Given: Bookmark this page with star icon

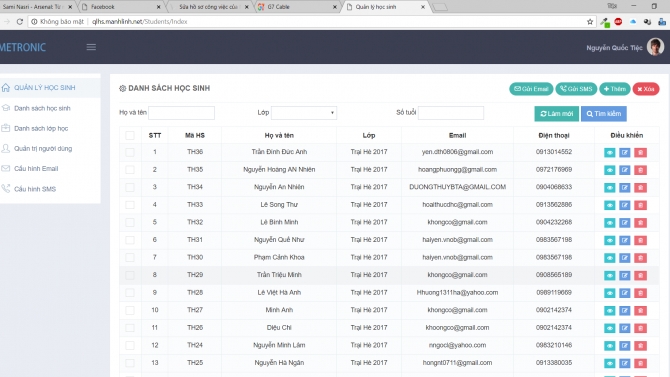Looking at the screenshot, I should pyautogui.click(x=590, y=21).
